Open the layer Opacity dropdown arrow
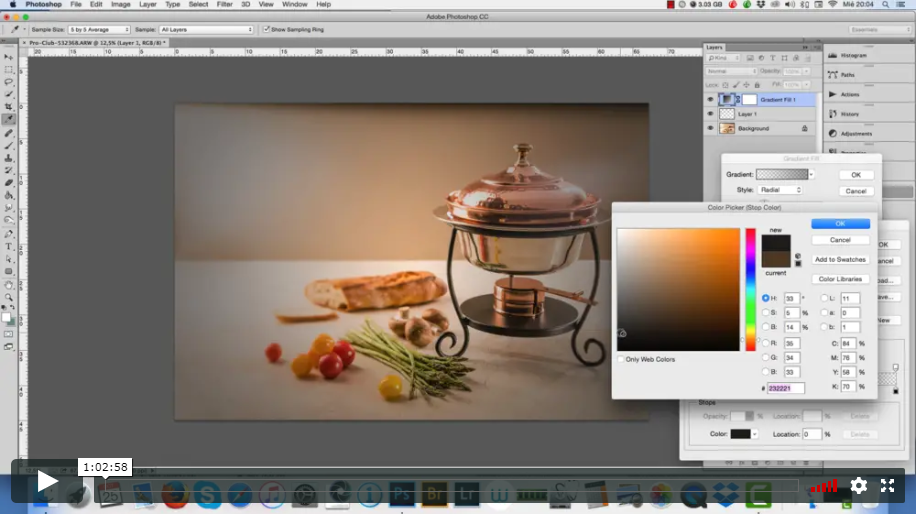The width and height of the screenshot is (916, 515). point(806,71)
